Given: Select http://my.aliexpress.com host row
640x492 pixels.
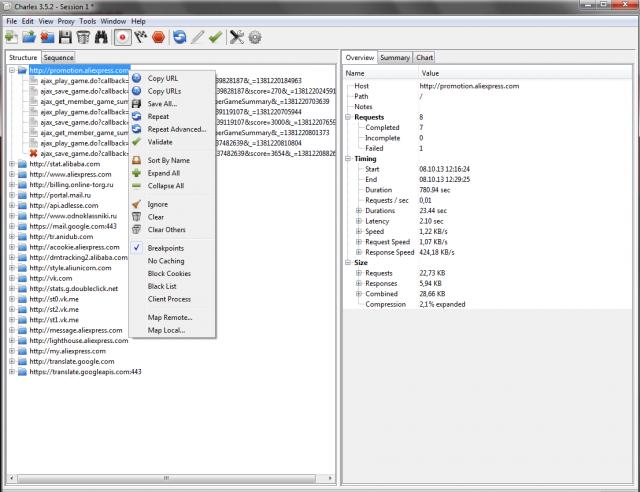Looking at the screenshot, I should tap(67, 351).
